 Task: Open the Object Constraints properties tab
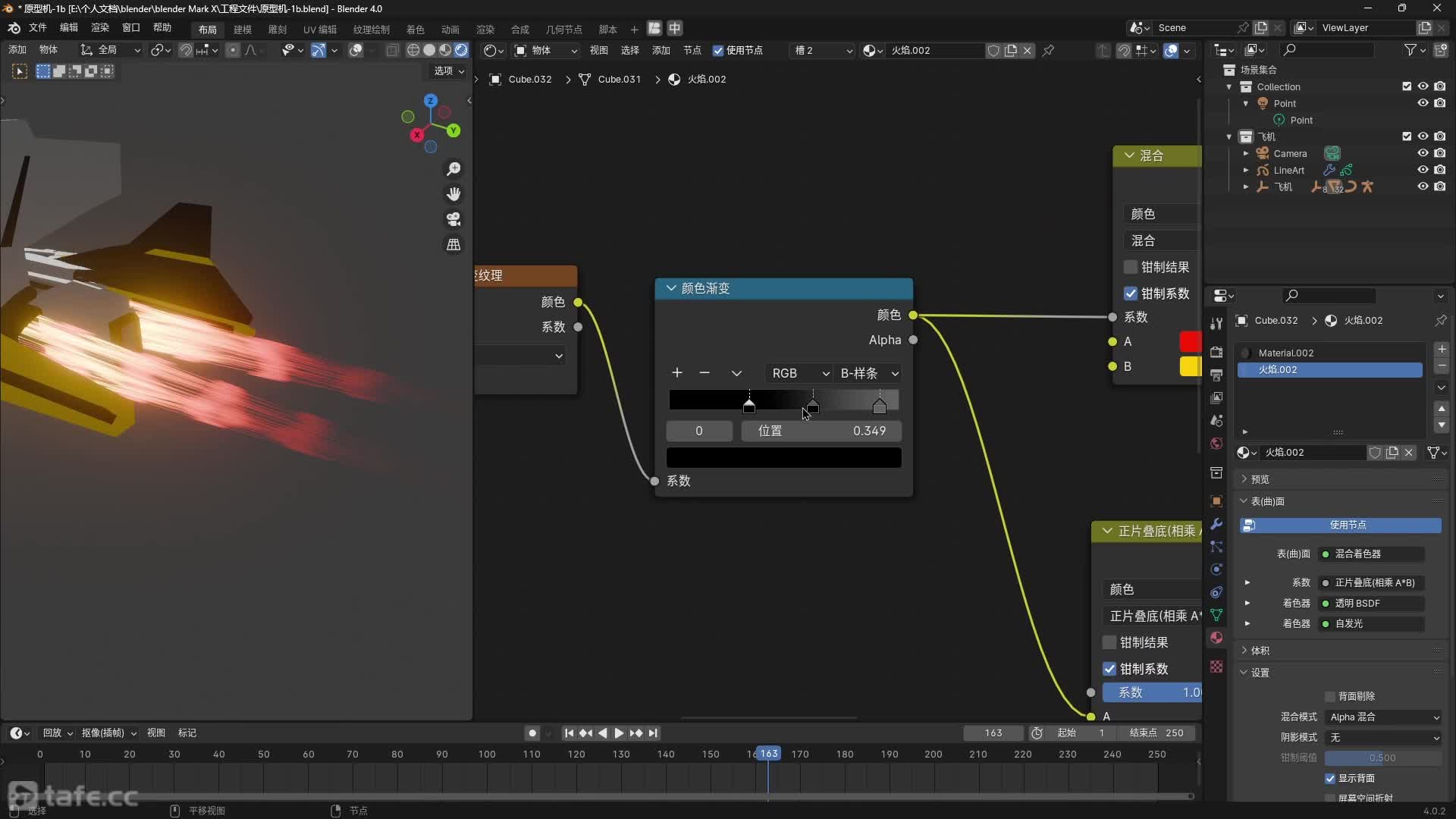click(1216, 592)
